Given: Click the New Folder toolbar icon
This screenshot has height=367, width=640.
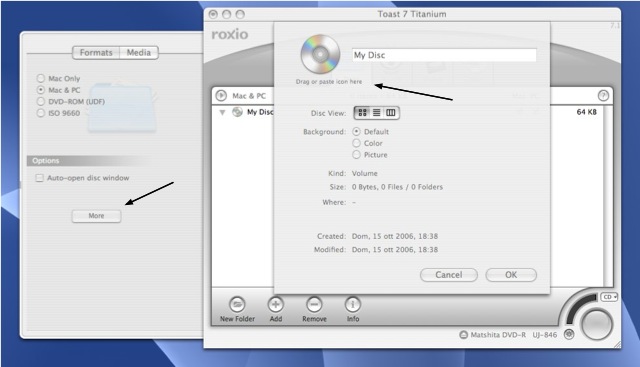Looking at the screenshot, I should [x=237, y=305].
